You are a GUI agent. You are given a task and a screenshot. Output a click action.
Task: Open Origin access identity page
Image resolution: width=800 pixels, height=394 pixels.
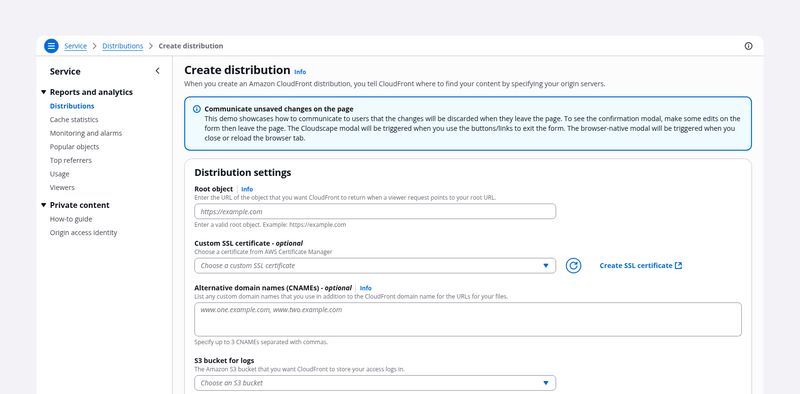[83, 233]
